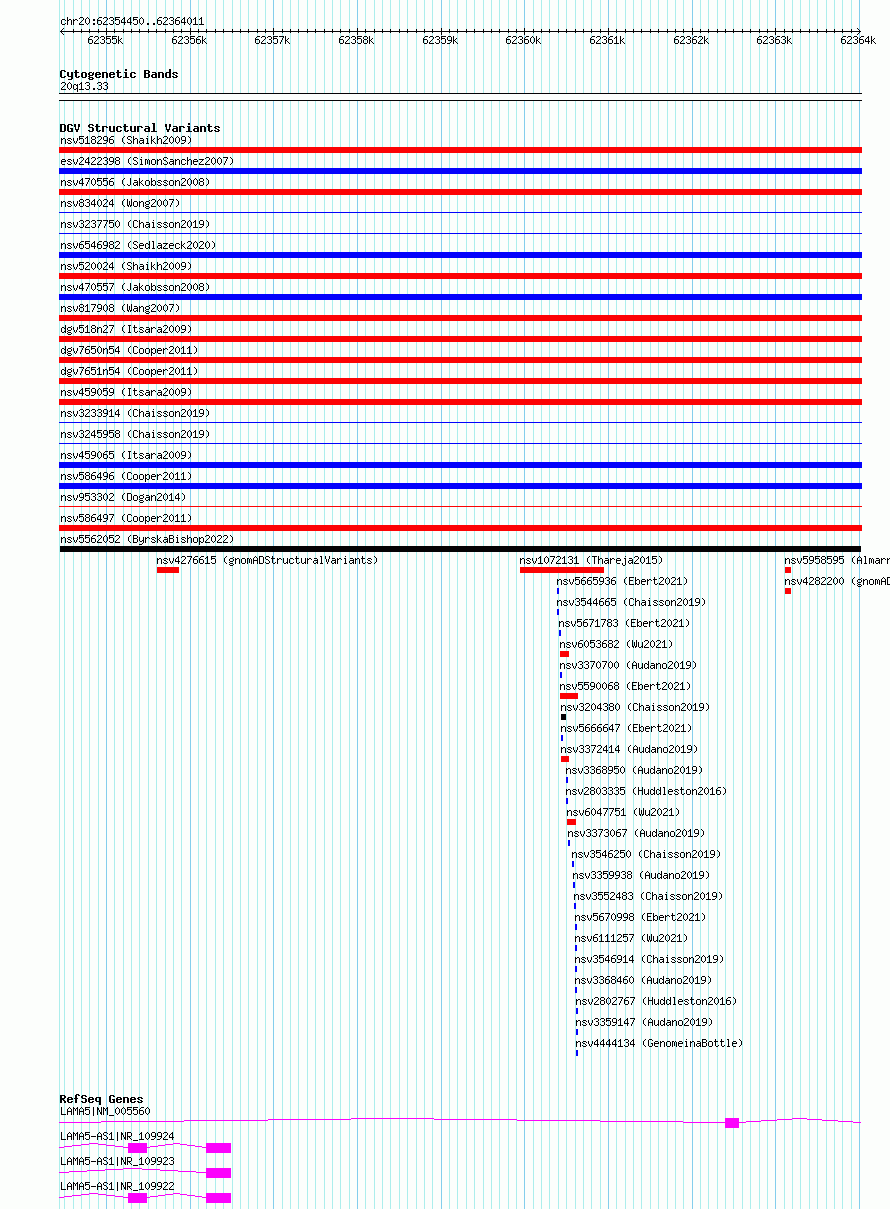Image resolution: width=890 pixels, height=1209 pixels.
Task: Click the nsv6047751 (Wu2021) label
Action: (624, 812)
